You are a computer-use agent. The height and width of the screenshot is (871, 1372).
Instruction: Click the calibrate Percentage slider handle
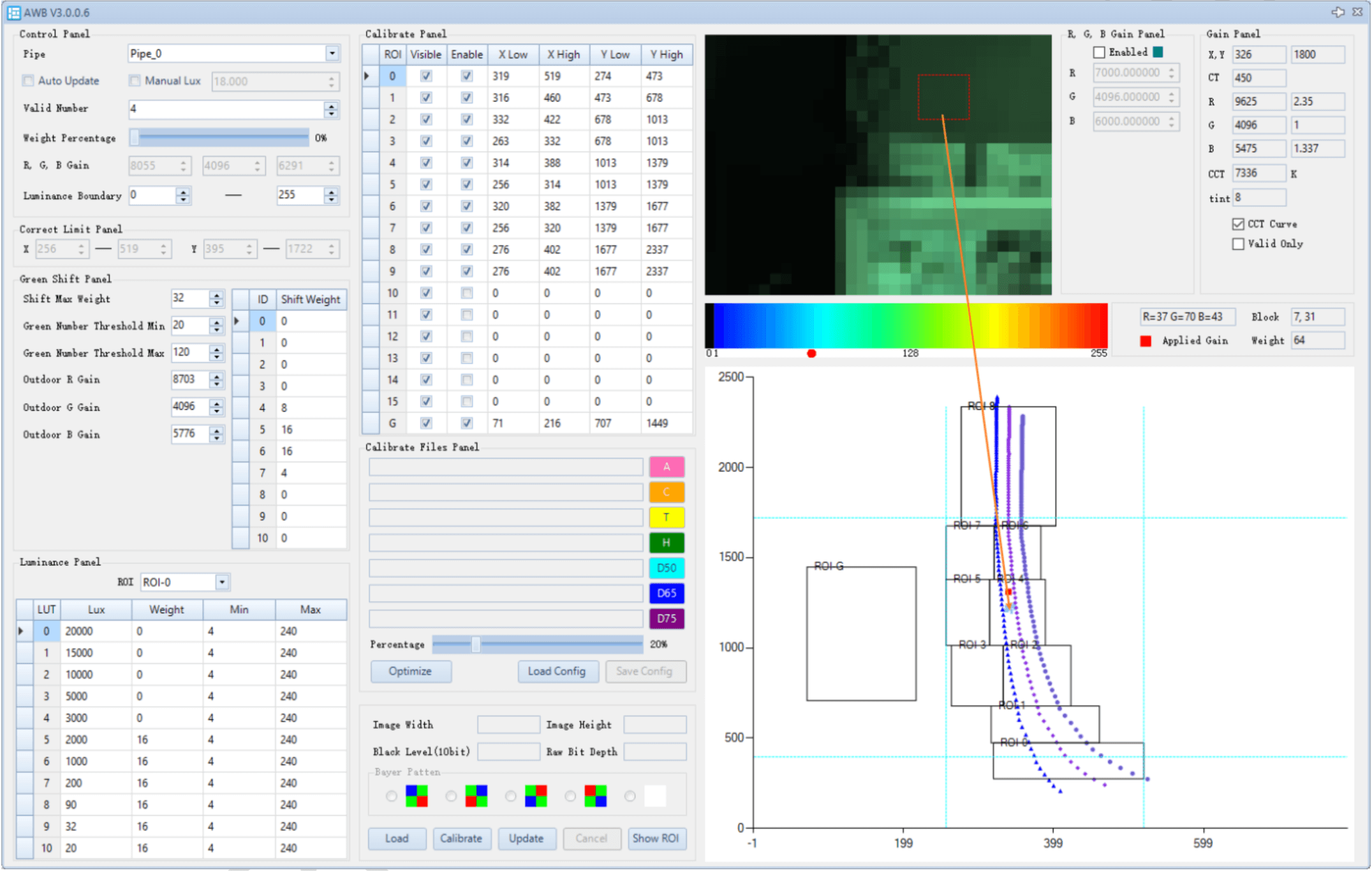476,644
